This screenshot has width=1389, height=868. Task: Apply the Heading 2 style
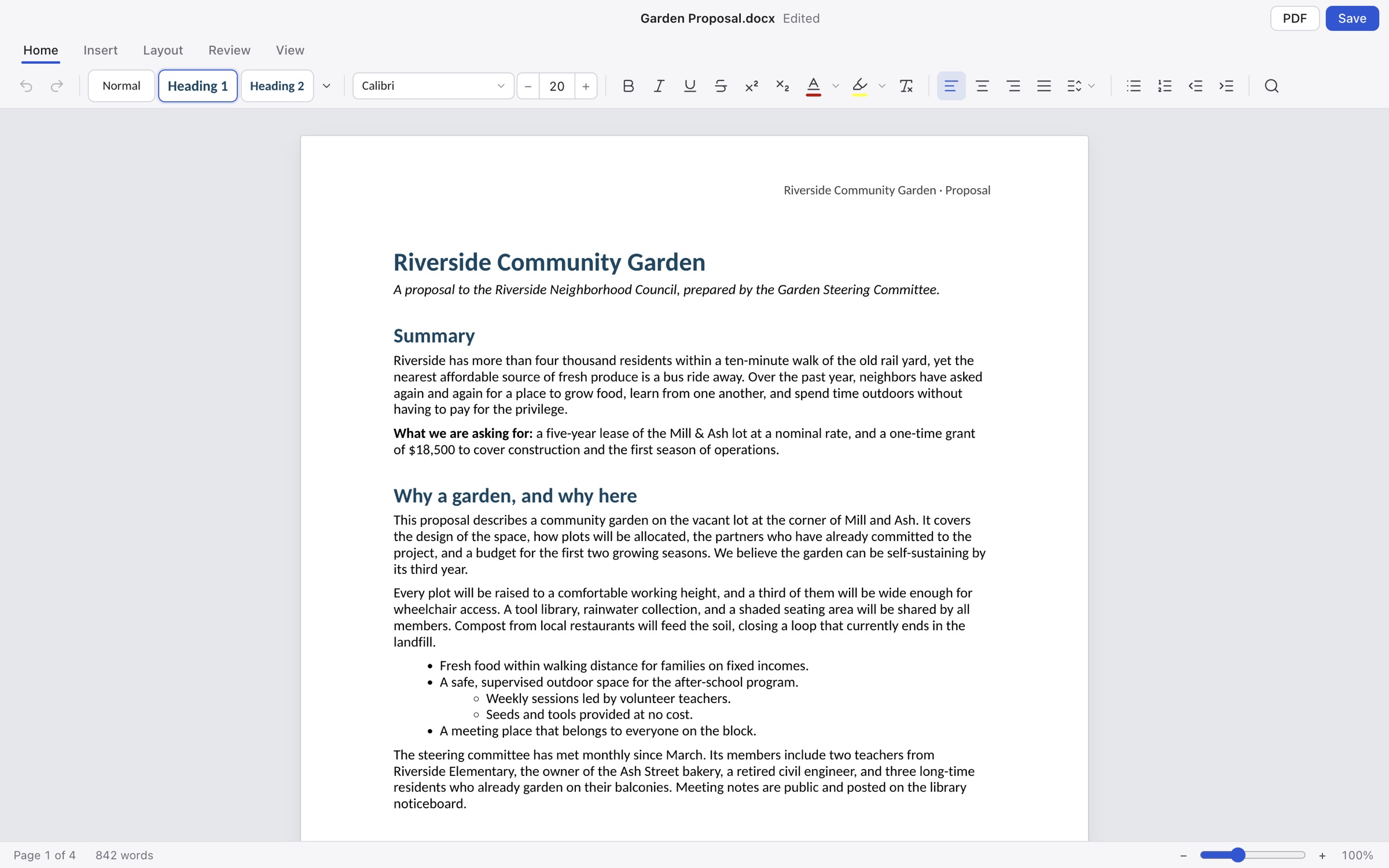(x=277, y=86)
